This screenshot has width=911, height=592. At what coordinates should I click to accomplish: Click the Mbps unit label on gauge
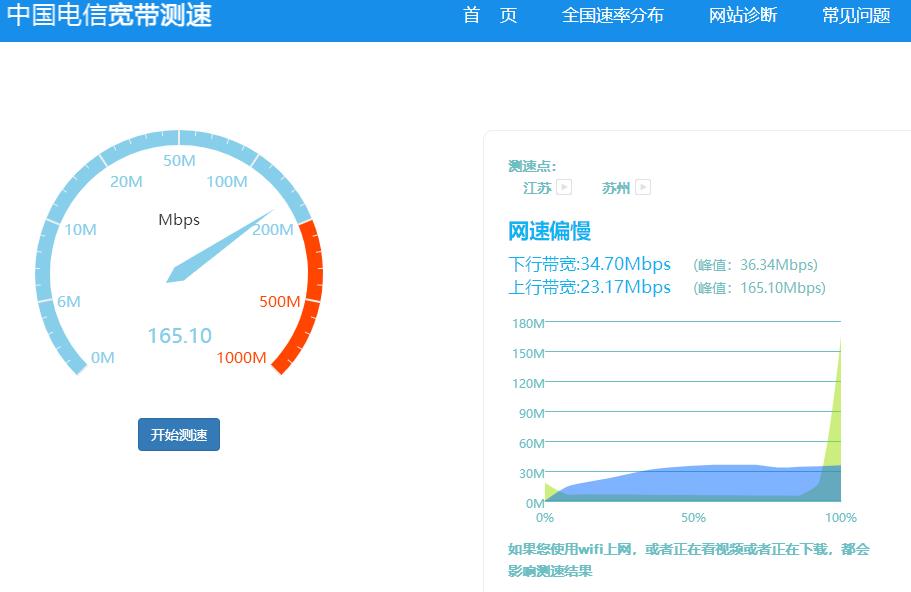[179, 220]
